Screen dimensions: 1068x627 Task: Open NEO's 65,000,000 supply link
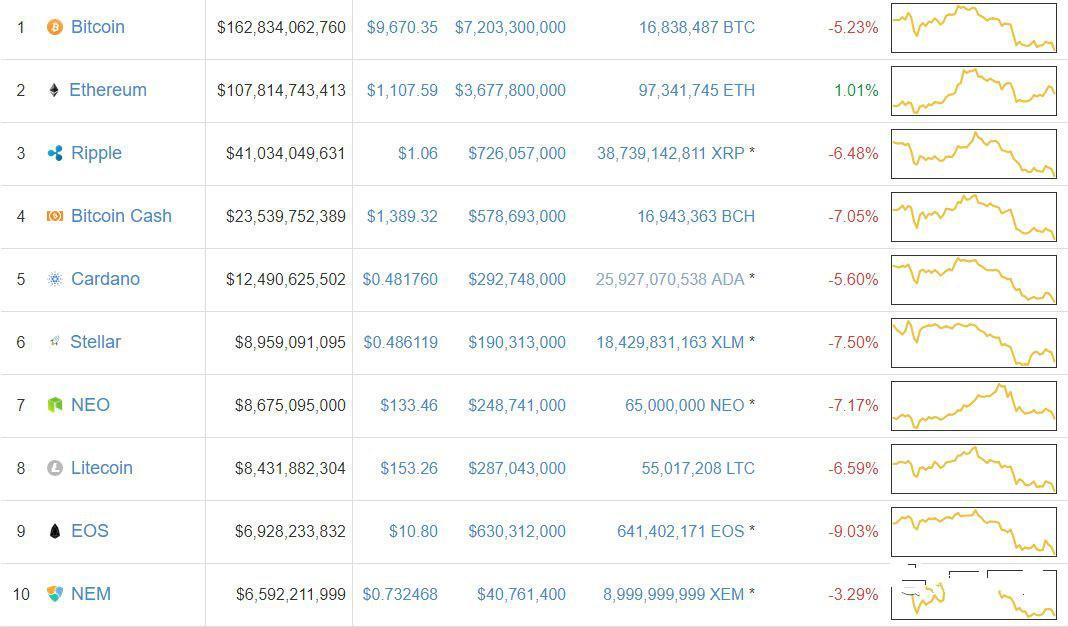tap(684, 405)
